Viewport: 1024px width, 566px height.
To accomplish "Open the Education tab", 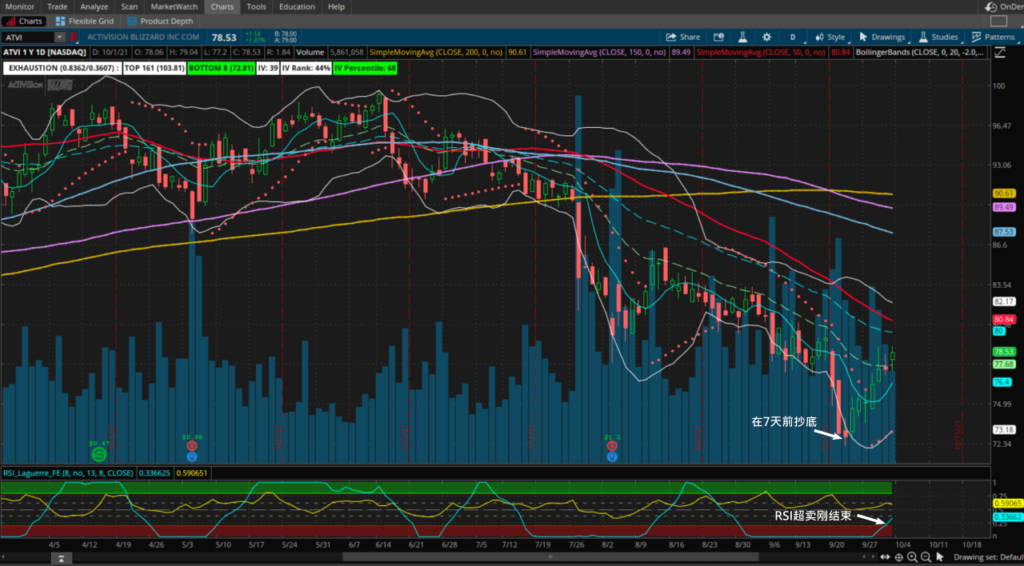I will tap(297, 7).
